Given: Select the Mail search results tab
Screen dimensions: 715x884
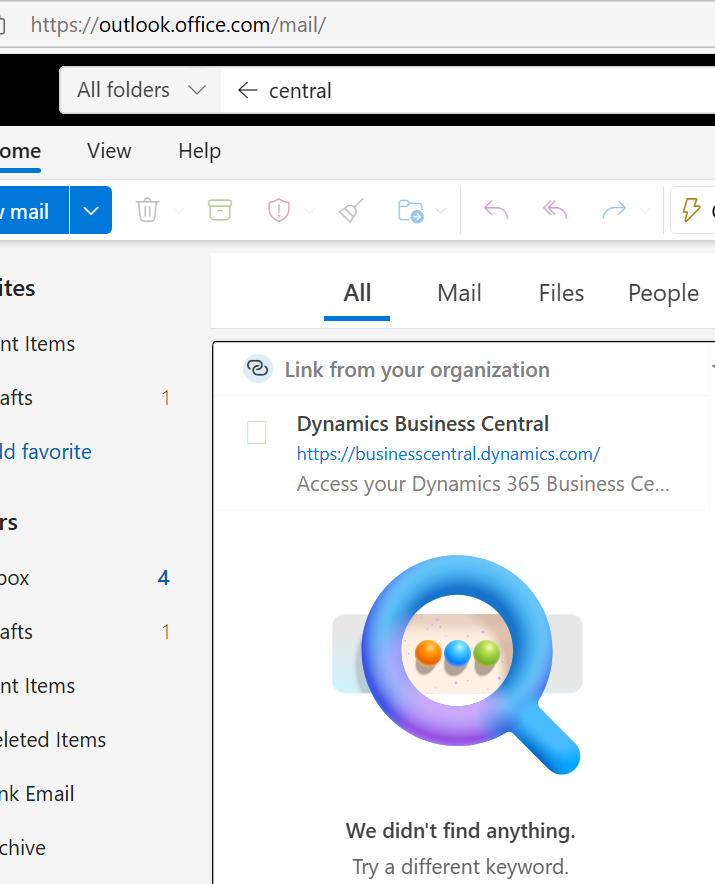Looking at the screenshot, I should pos(459,293).
